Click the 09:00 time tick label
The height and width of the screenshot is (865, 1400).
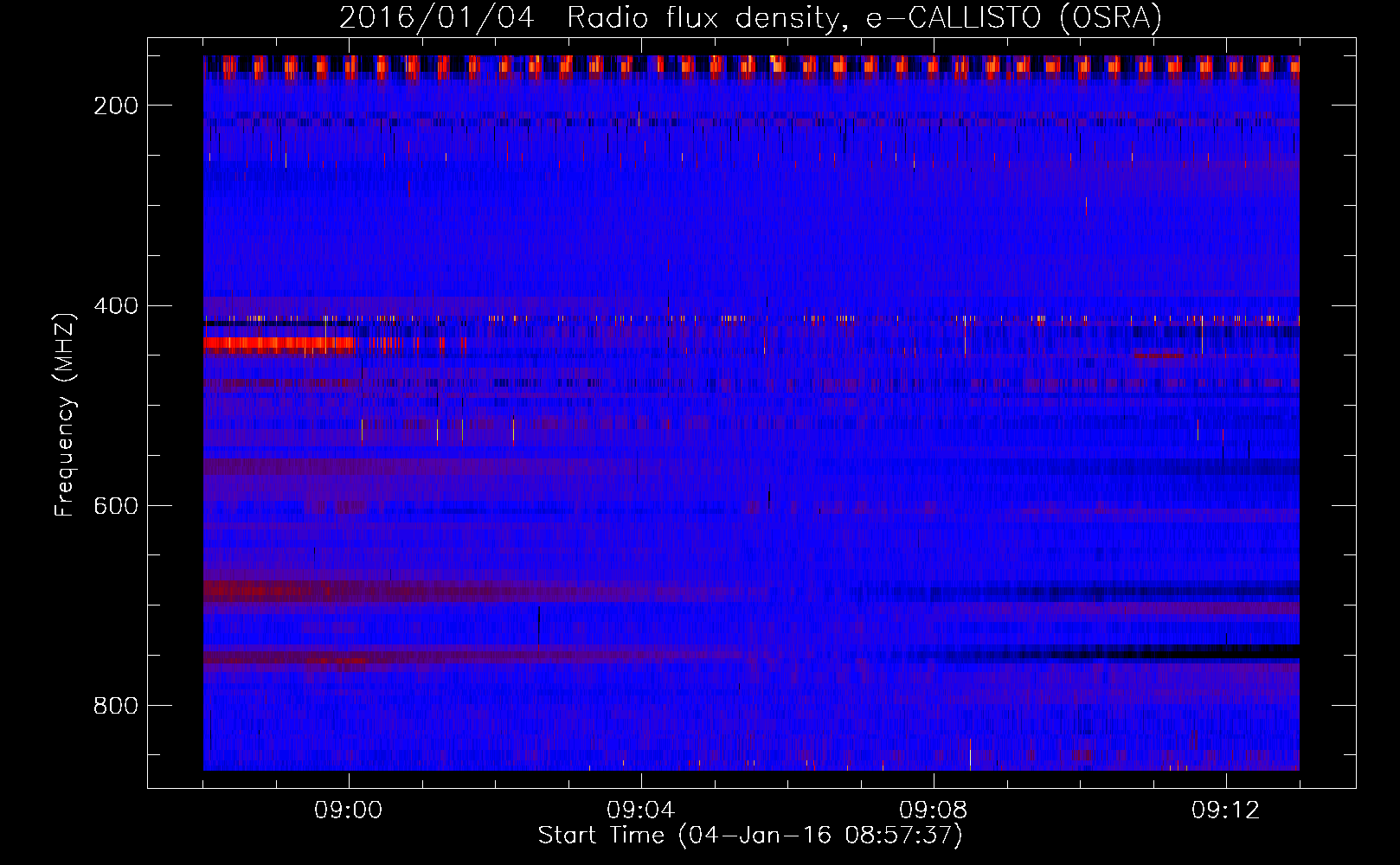click(x=349, y=811)
